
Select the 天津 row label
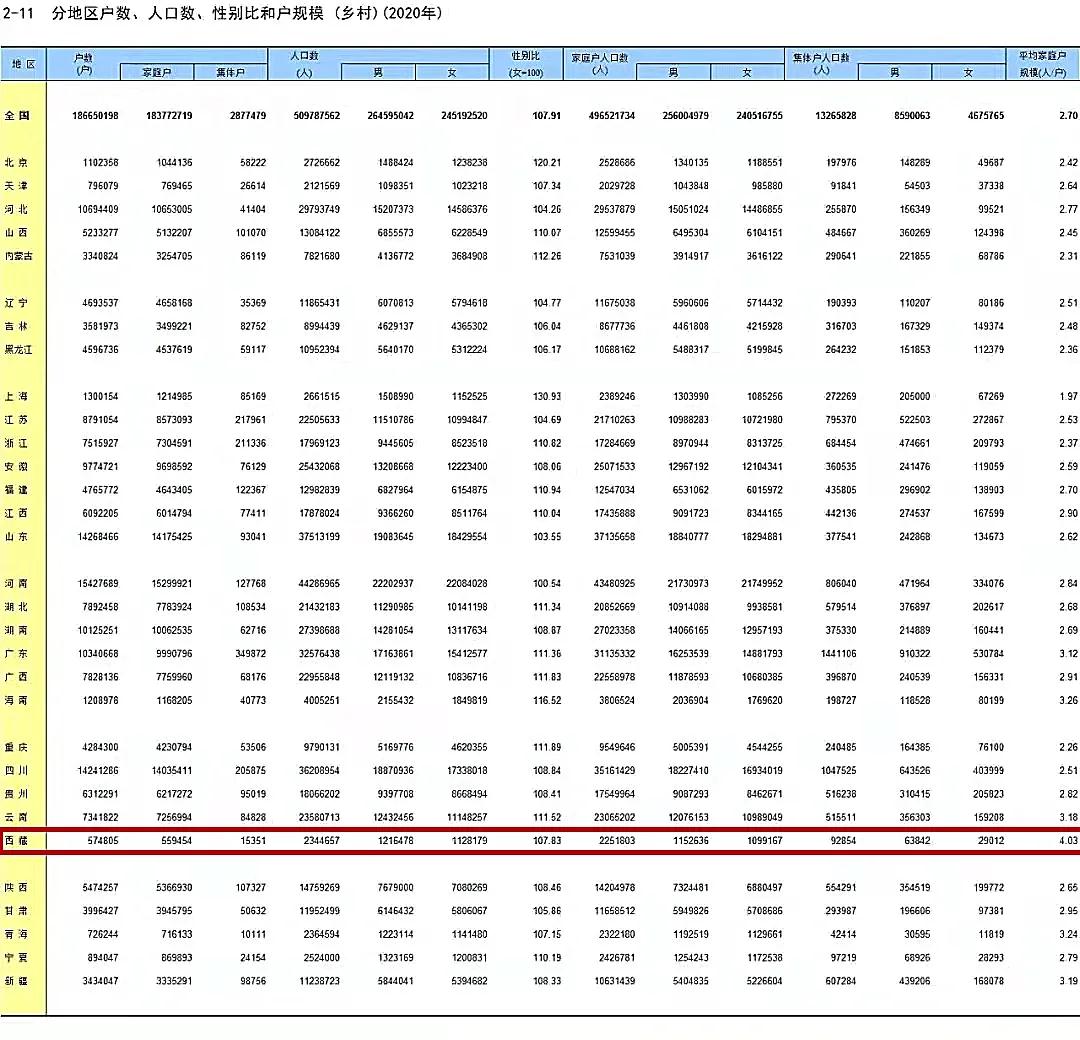(x=17, y=186)
